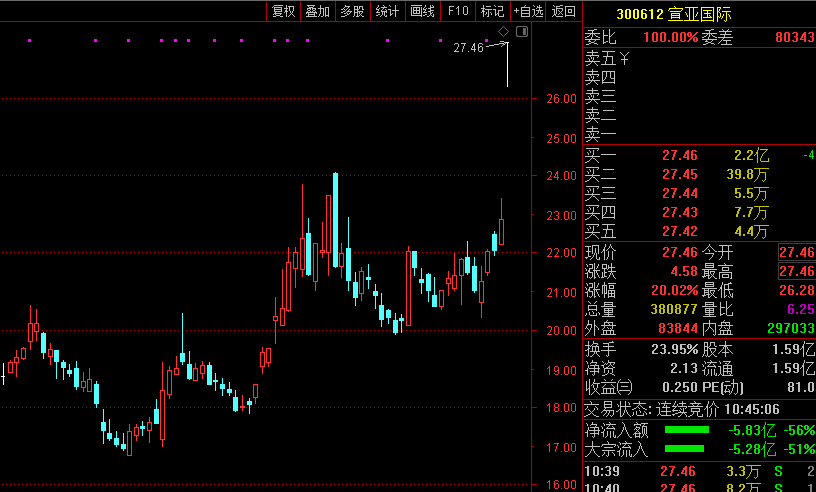Open the 叠加 overlay option
The height and width of the screenshot is (492, 816).
coord(318,11)
